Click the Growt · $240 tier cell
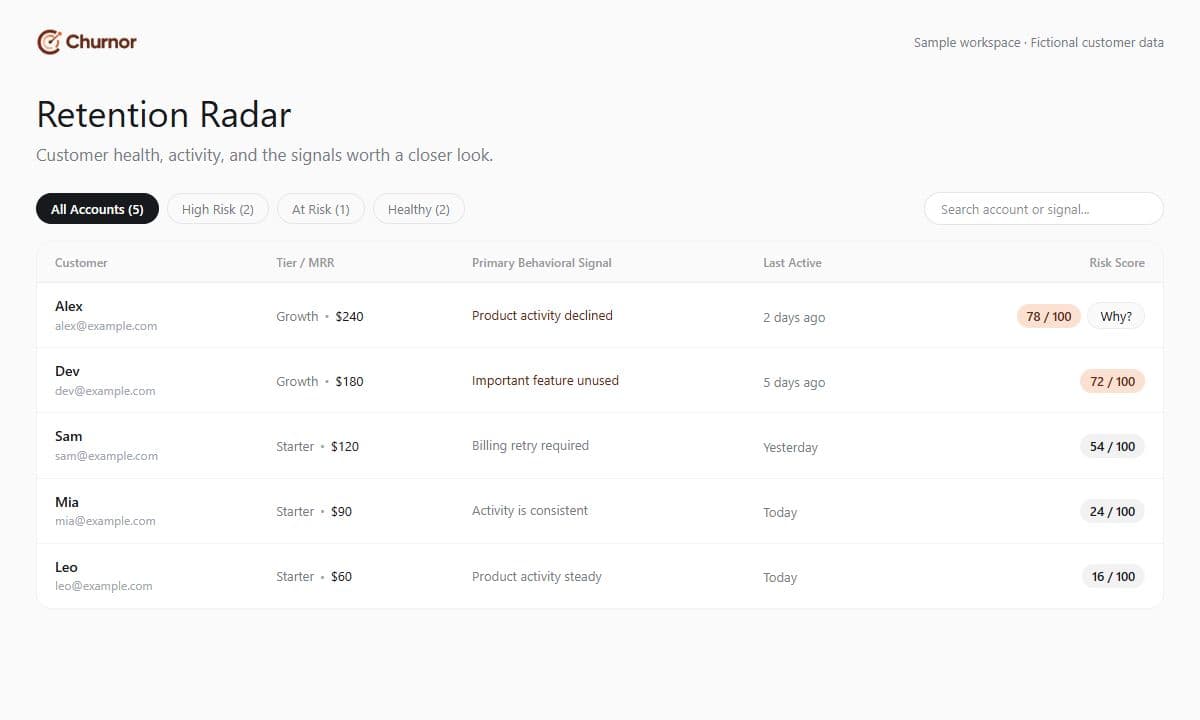1200x720 pixels. [x=320, y=316]
